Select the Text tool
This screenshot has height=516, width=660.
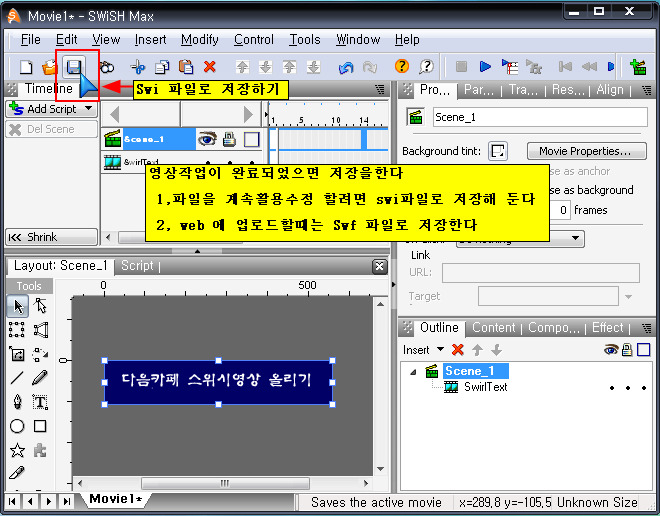pyautogui.click(x=40, y=402)
